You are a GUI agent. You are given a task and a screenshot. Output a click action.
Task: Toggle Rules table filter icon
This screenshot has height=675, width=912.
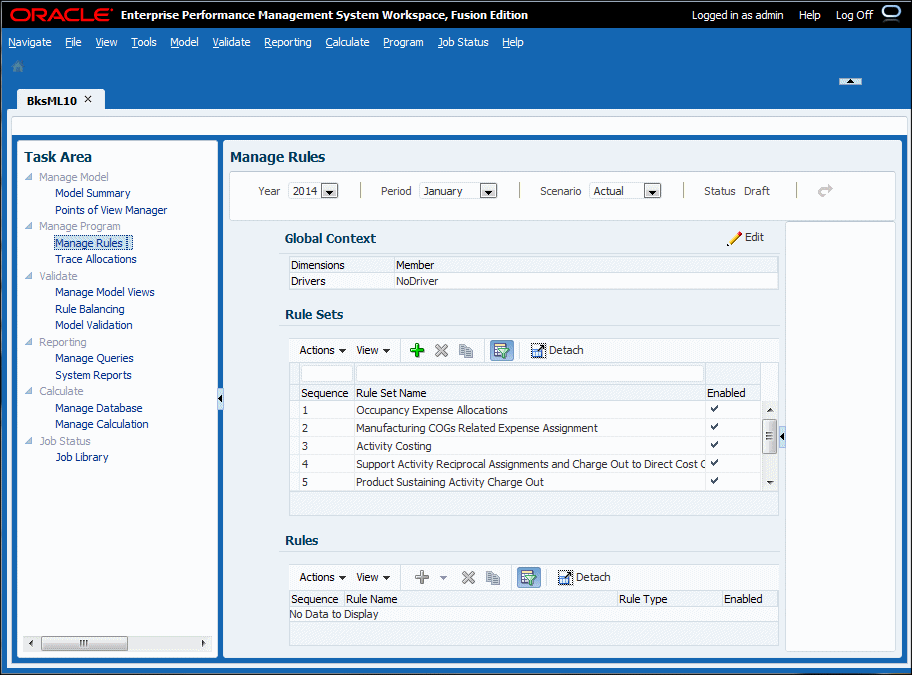pos(528,577)
